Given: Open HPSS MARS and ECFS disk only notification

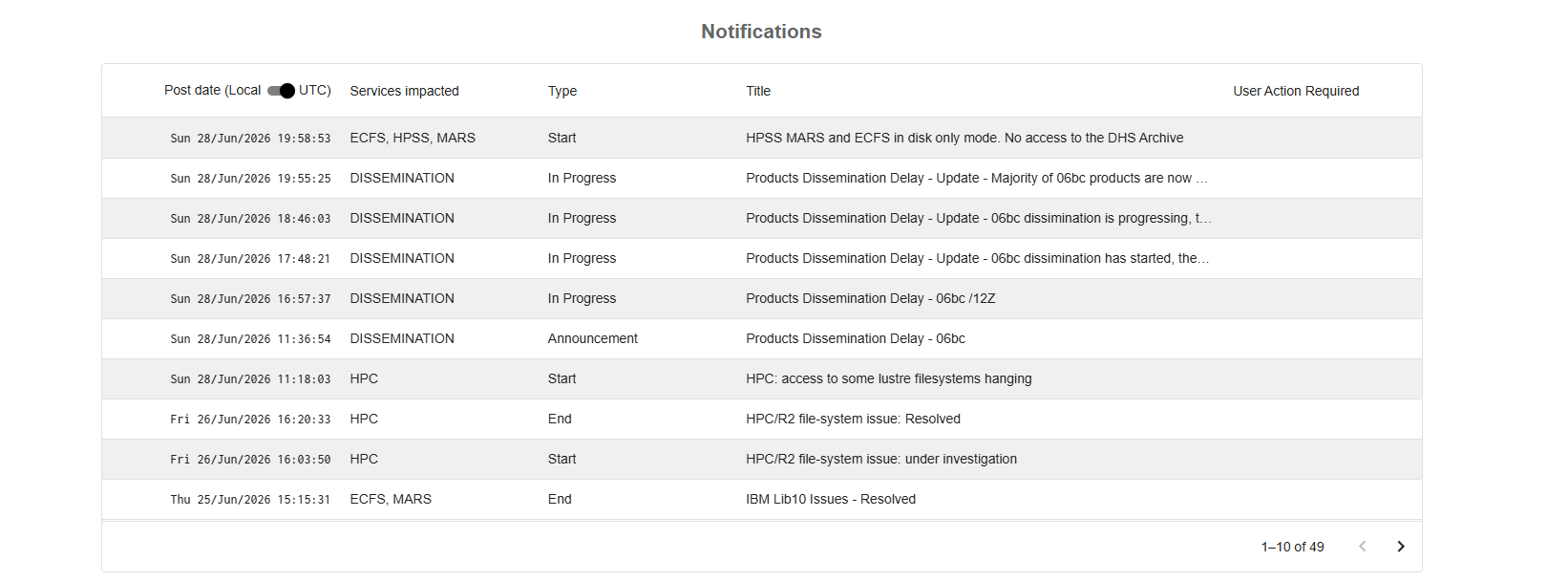Looking at the screenshot, I should [x=761, y=138].
